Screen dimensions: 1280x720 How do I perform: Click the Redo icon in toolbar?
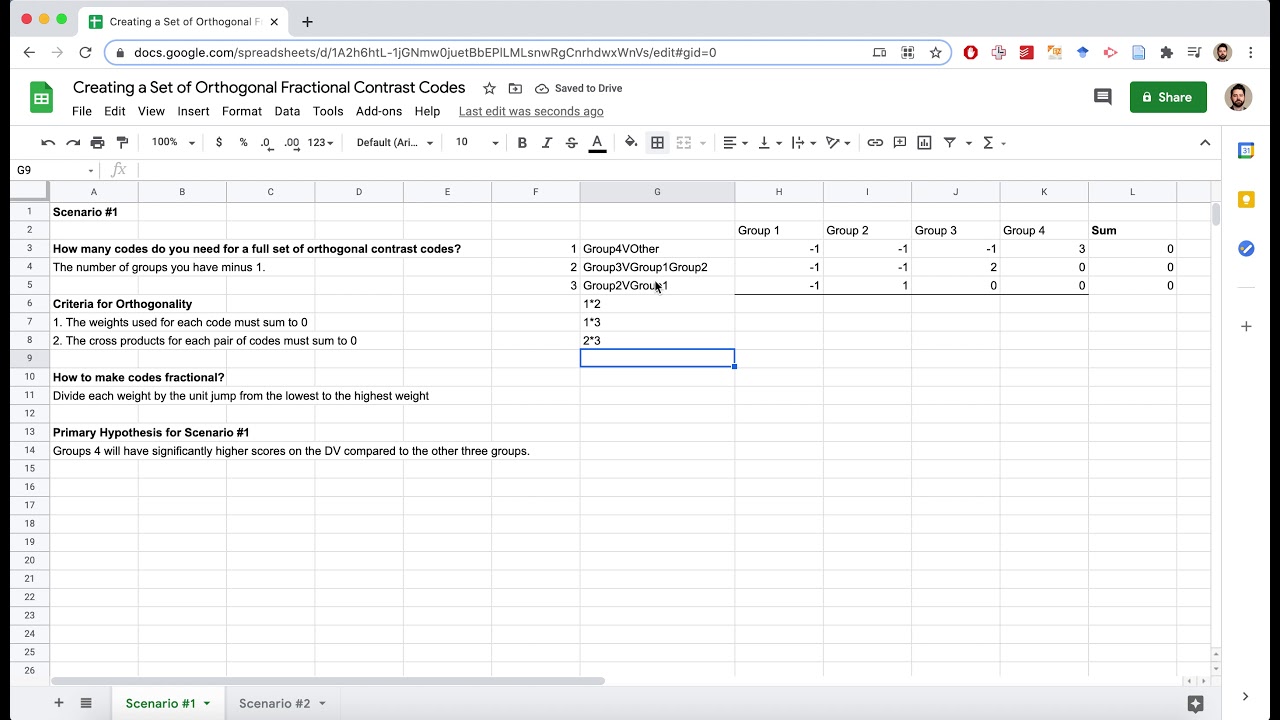[x=73, y=143]
